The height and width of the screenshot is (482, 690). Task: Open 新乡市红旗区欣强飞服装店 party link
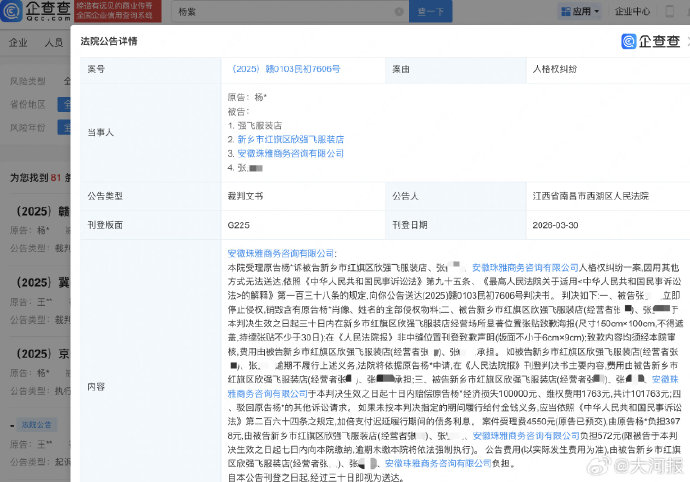290,140
